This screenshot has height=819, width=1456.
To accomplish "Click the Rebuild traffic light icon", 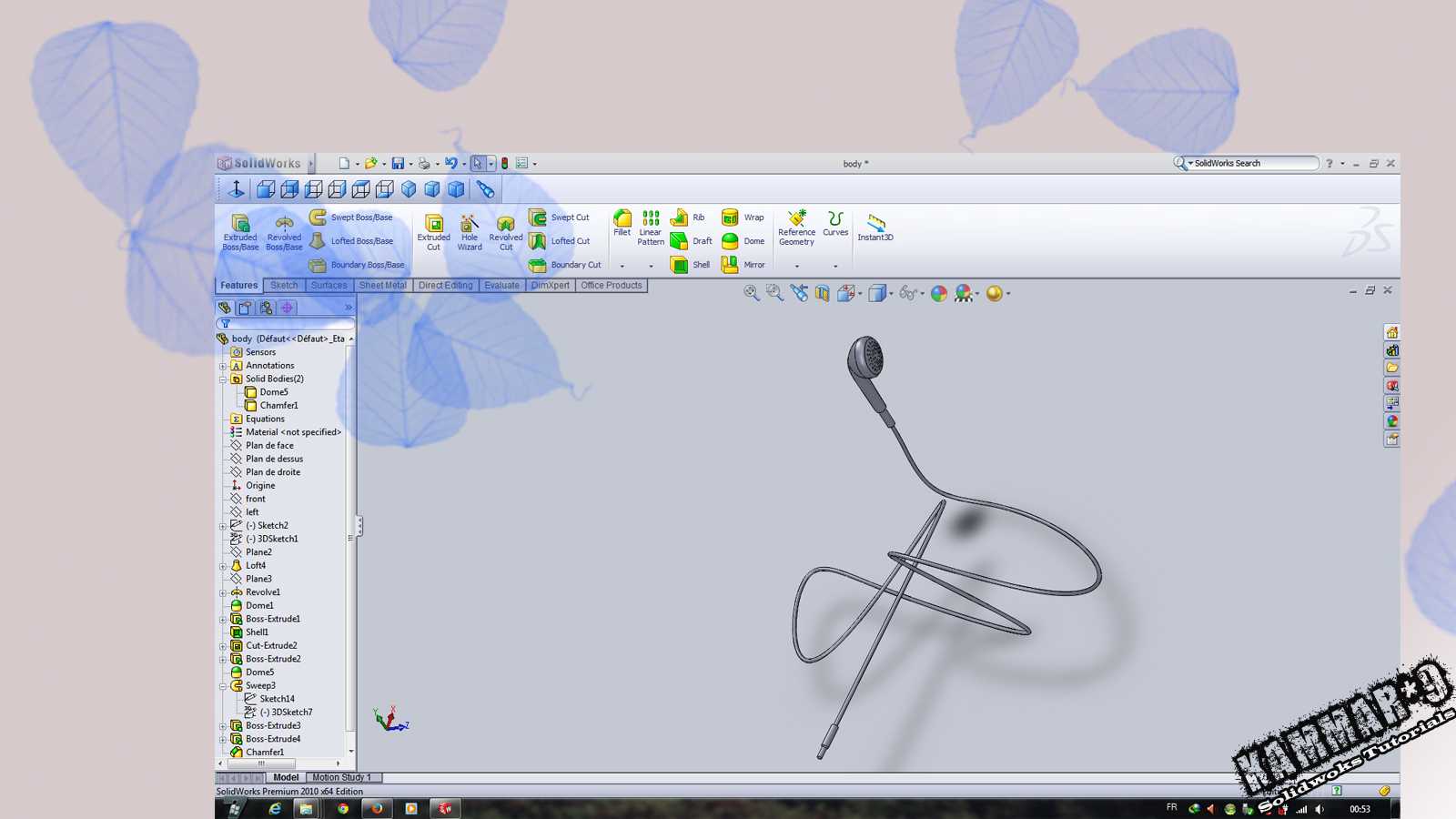I will click(x=505, y=164).
